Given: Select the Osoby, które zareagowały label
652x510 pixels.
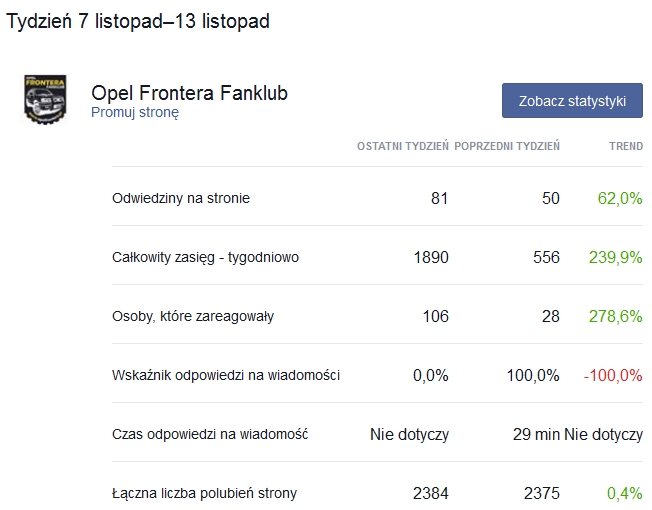Looking at the screenshot, I should (193, 316).
